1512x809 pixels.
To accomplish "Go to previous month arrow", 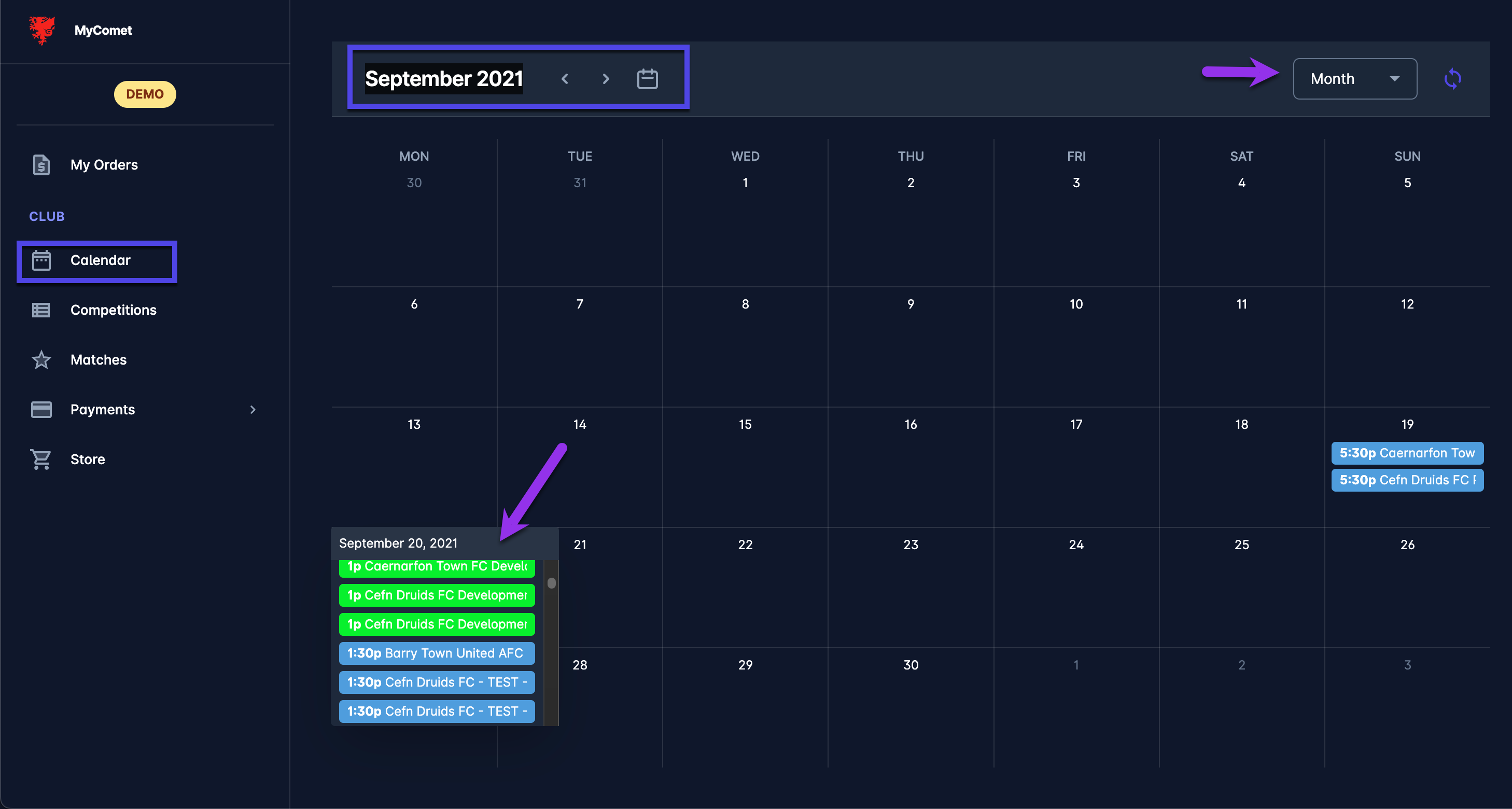I will pyautogui.click(x=565, y=79).
